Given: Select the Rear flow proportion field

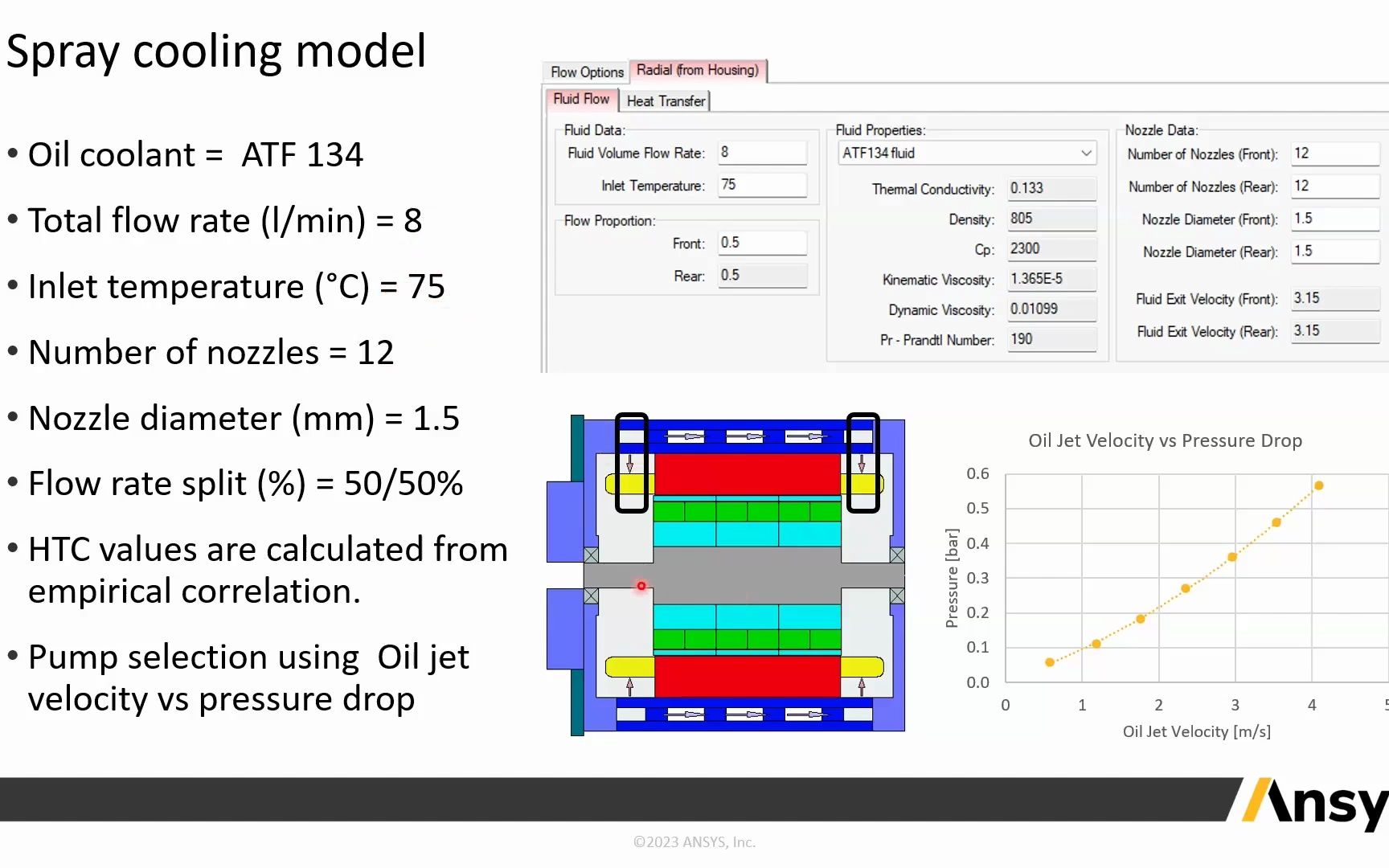Looking at the screenshot, I should click(x=760, y=275).
